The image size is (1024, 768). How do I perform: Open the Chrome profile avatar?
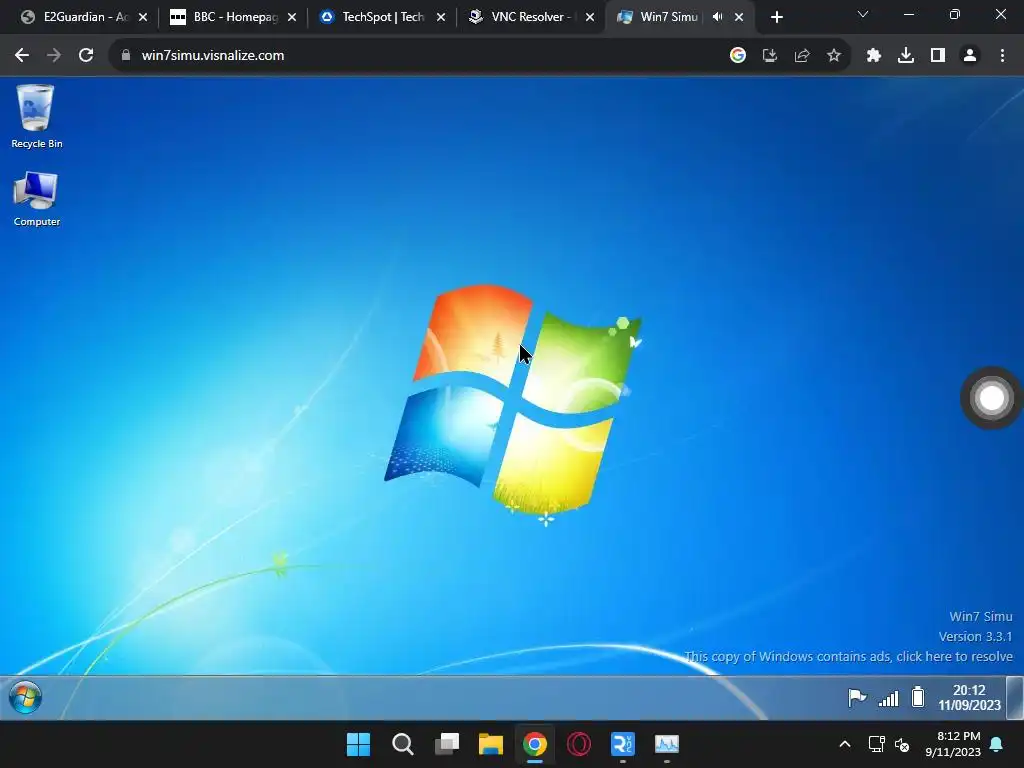(970, 56)
